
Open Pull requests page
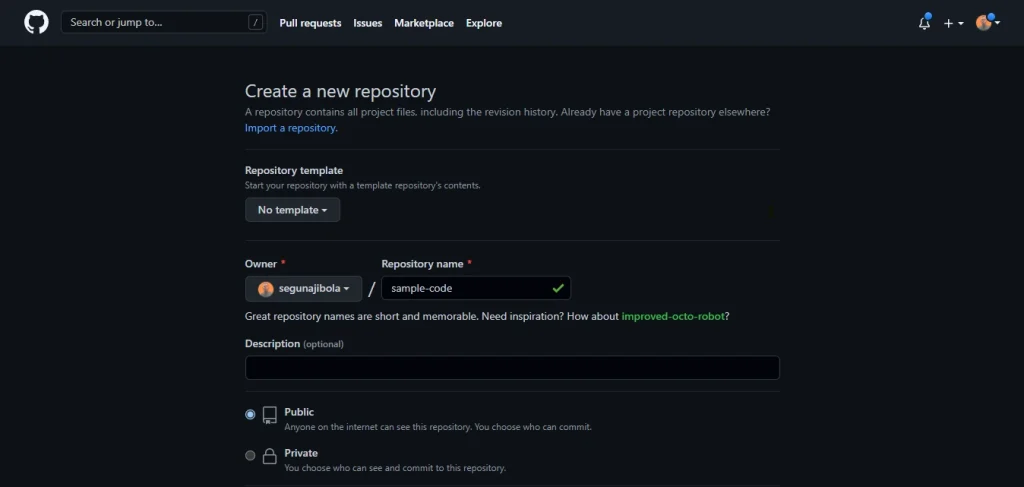(310, 23)
